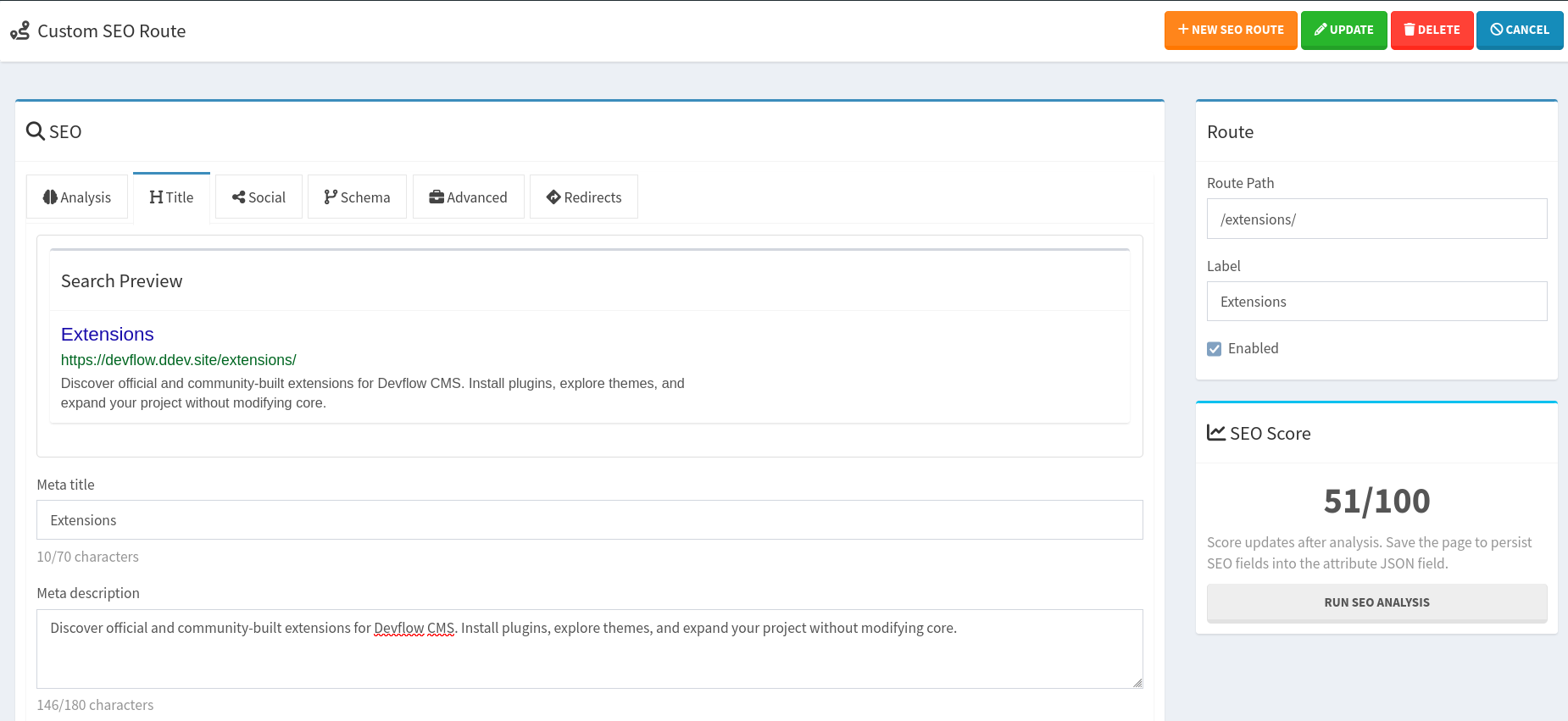Click the Meta description resize handle

pos(1137,683)
